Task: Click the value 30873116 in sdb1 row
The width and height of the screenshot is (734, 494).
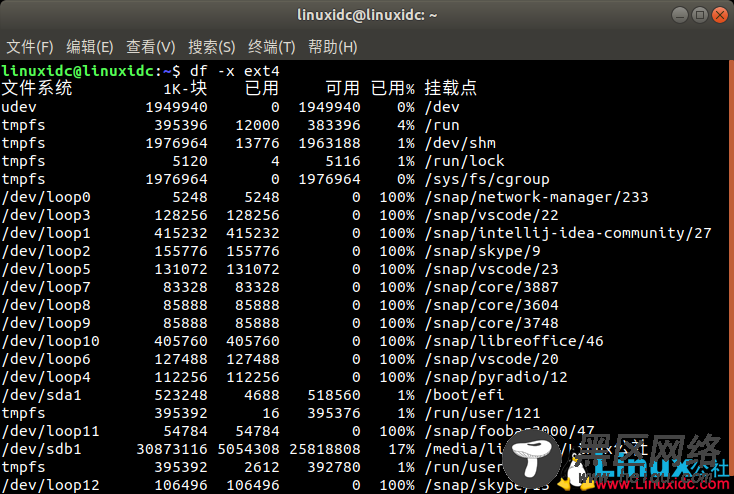Action: [172, 450]
